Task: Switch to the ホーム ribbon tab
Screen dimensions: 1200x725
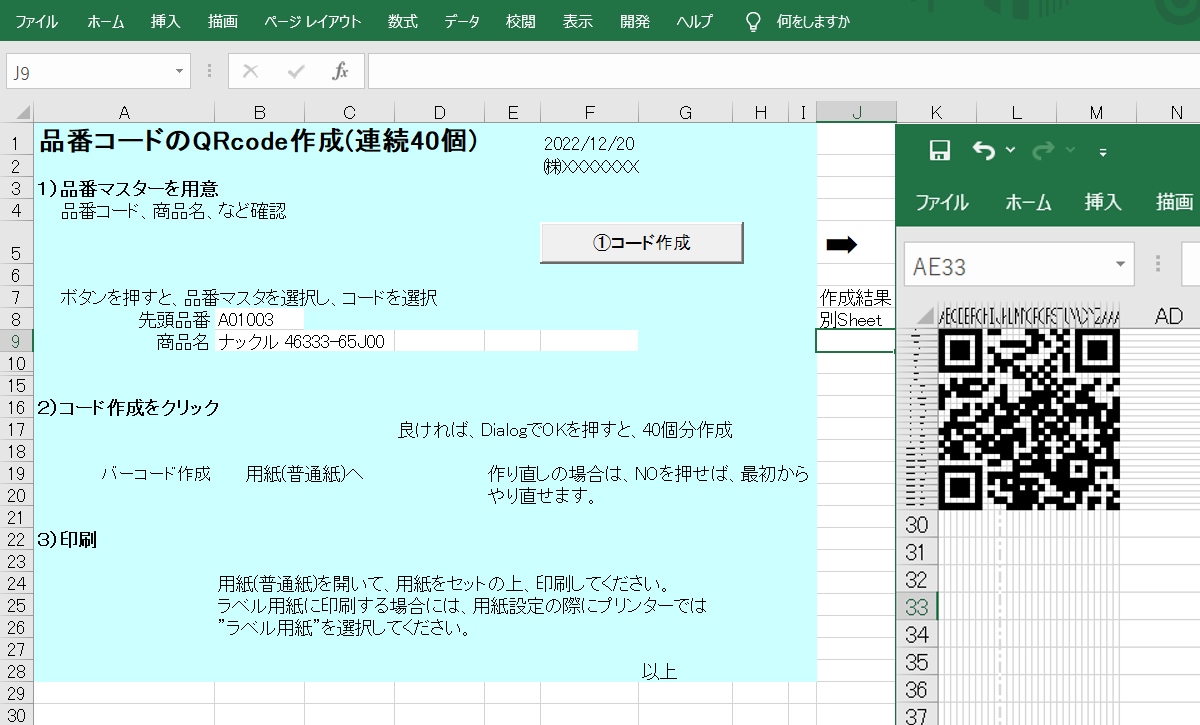Action: 105,21
